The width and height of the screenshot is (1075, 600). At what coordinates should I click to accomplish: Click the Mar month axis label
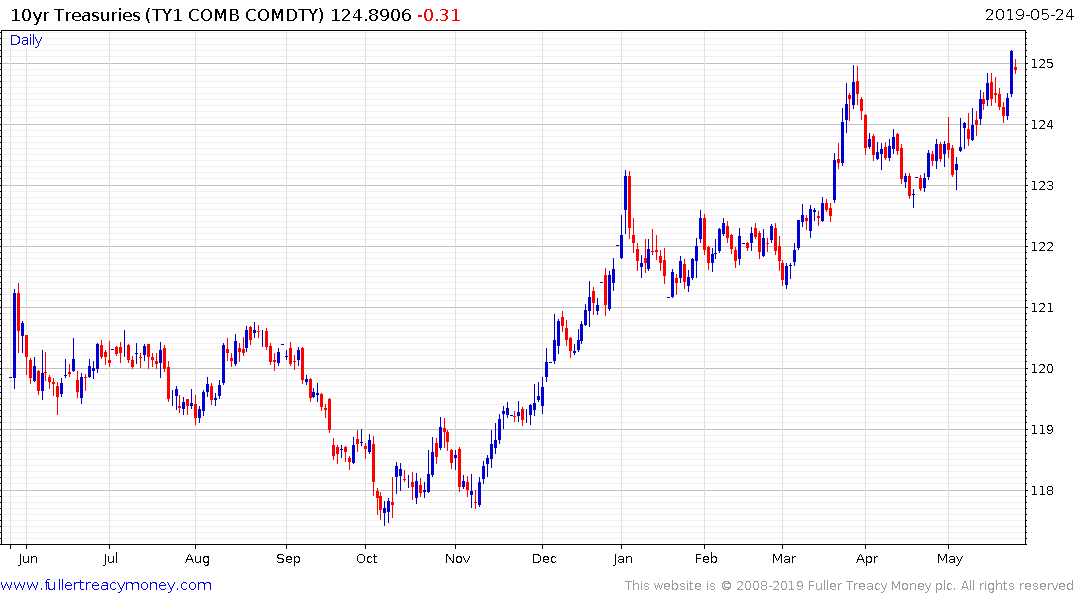[784, 558]
